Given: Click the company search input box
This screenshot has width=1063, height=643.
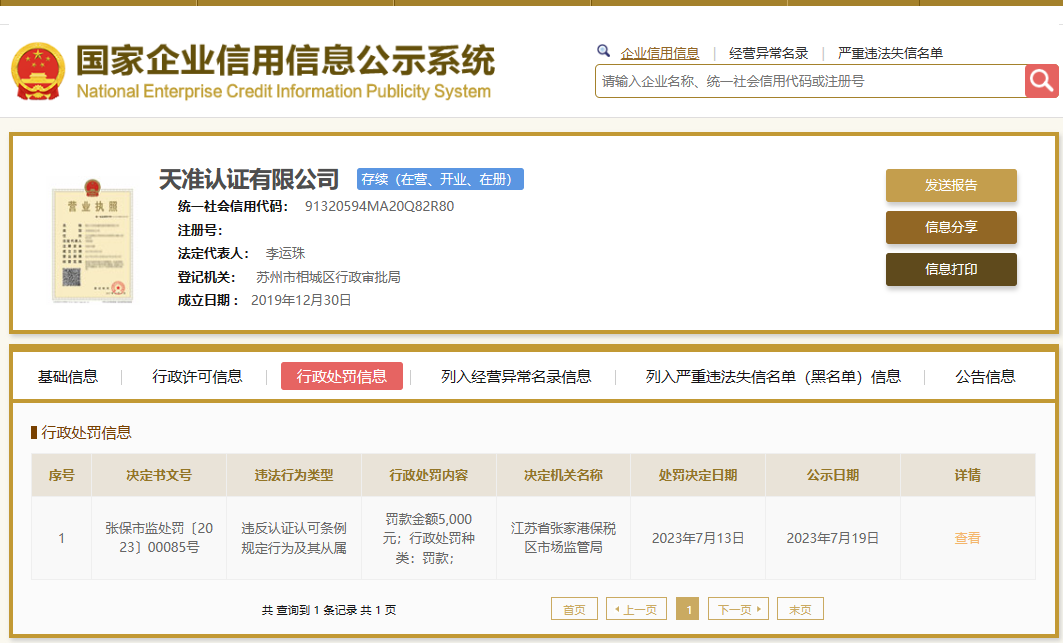Looking at the screenshot, I should [x=800, y=81].
